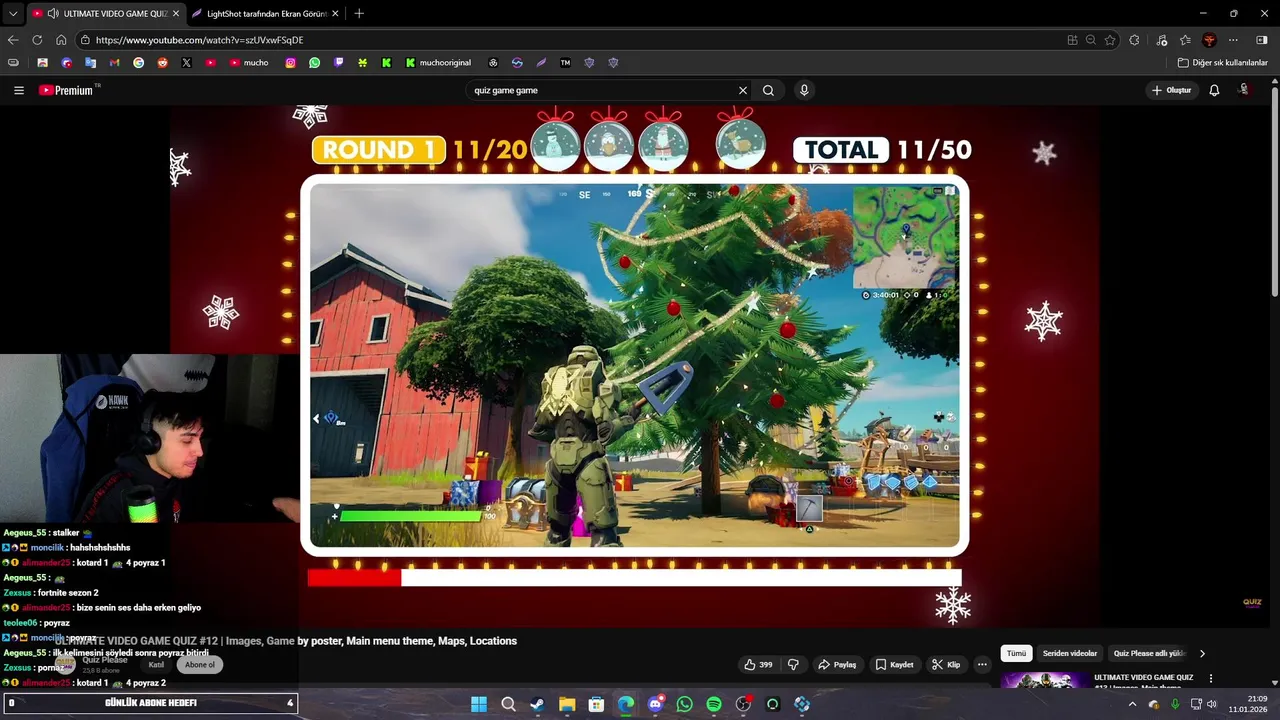Click the Katıl join button
The width and height of the screenshot is (1280, 720).
(x=156, y=664)
